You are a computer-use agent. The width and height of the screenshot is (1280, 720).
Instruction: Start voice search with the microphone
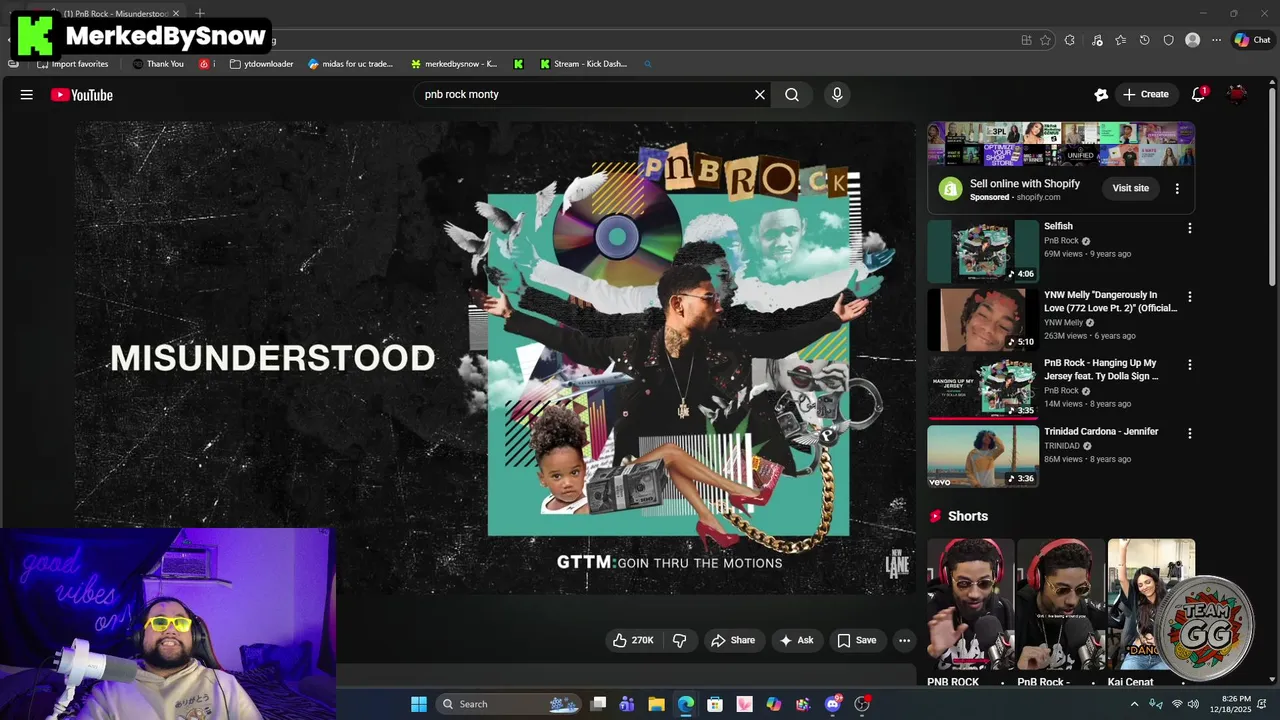pyautogui.click(x=837, y=95)
